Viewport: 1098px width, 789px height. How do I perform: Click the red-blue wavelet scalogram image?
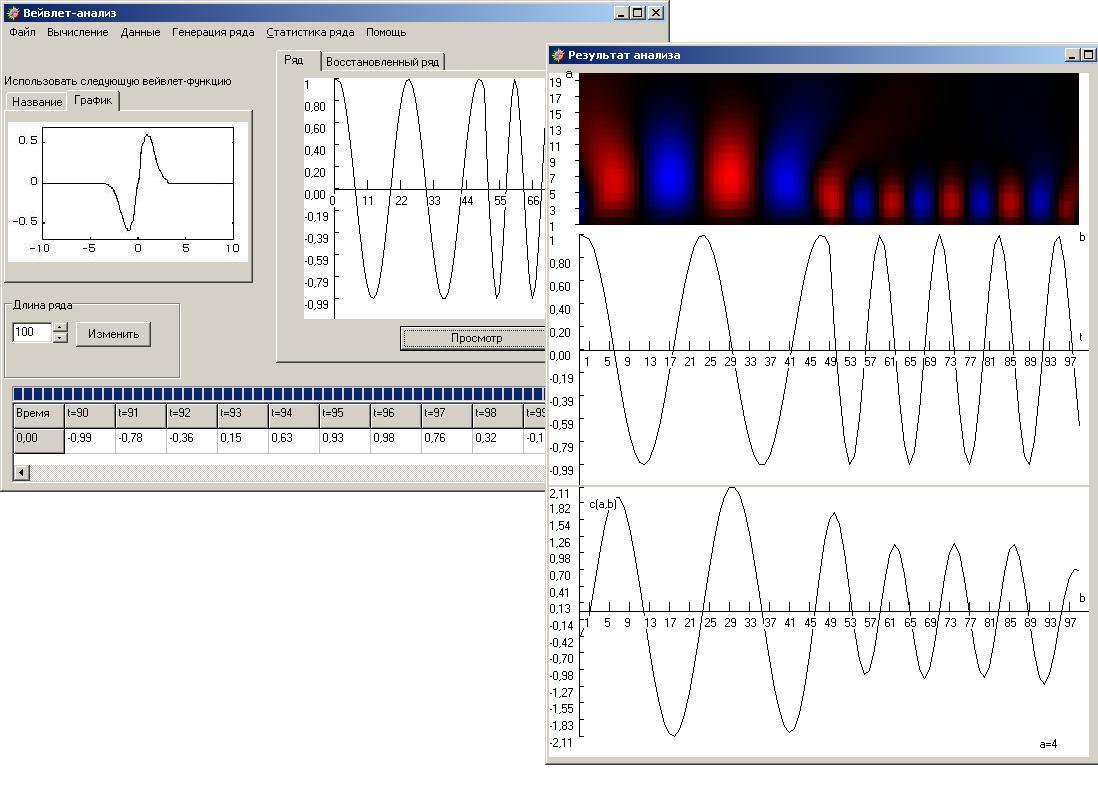pyautogui.click(x=829, y=149)
